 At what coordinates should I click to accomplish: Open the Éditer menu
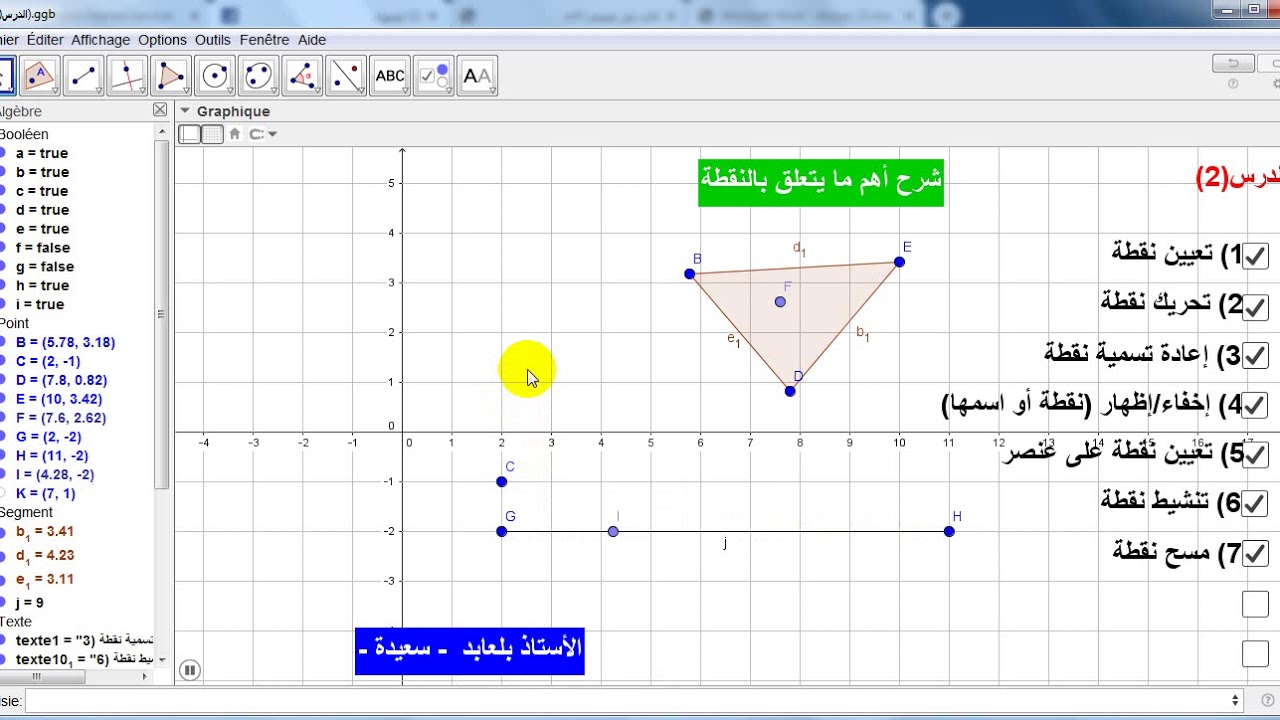pos(45,40)
